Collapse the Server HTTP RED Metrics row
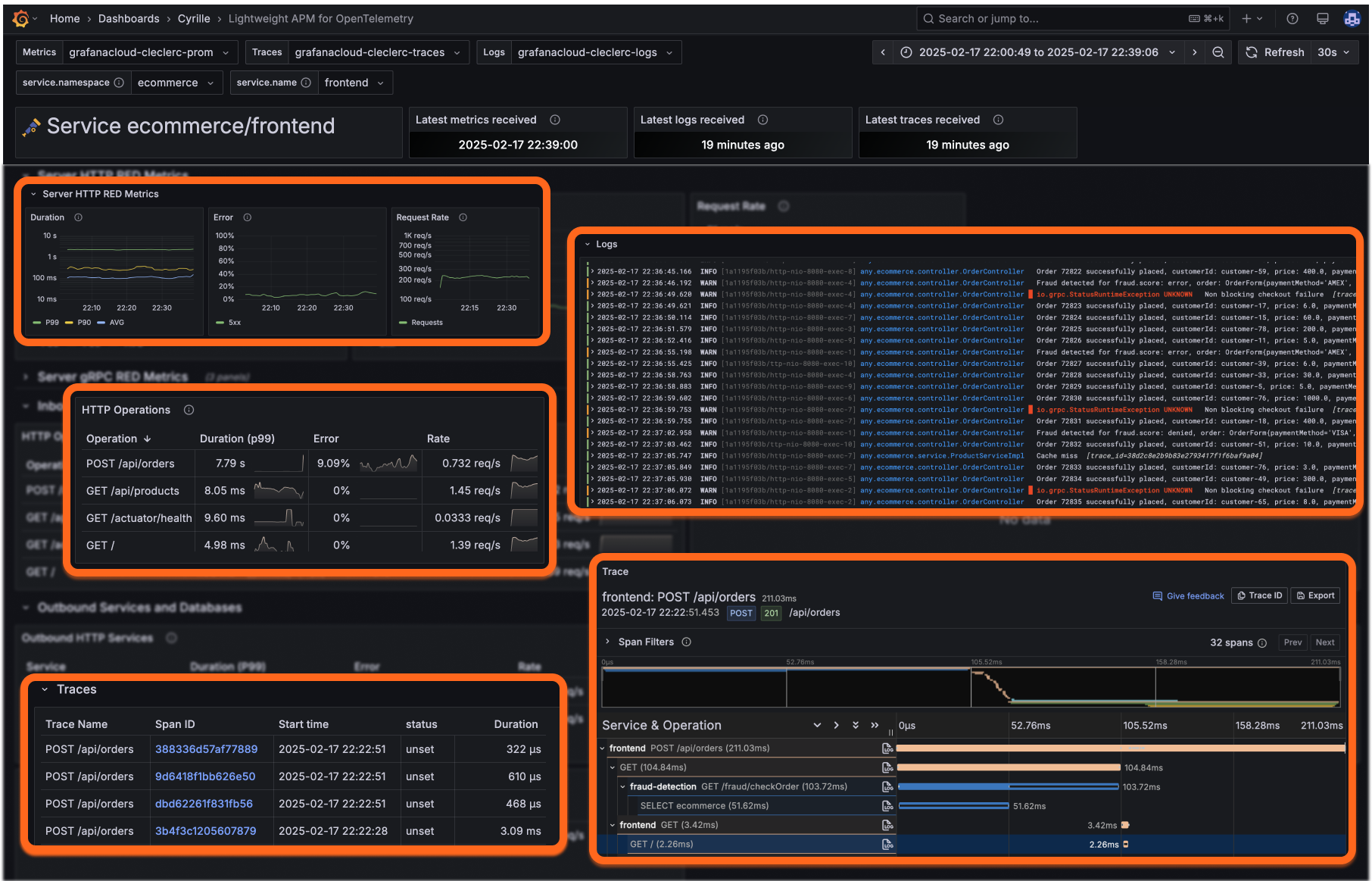The width and height of the screenshot is (1372, 881). point(33,194)
